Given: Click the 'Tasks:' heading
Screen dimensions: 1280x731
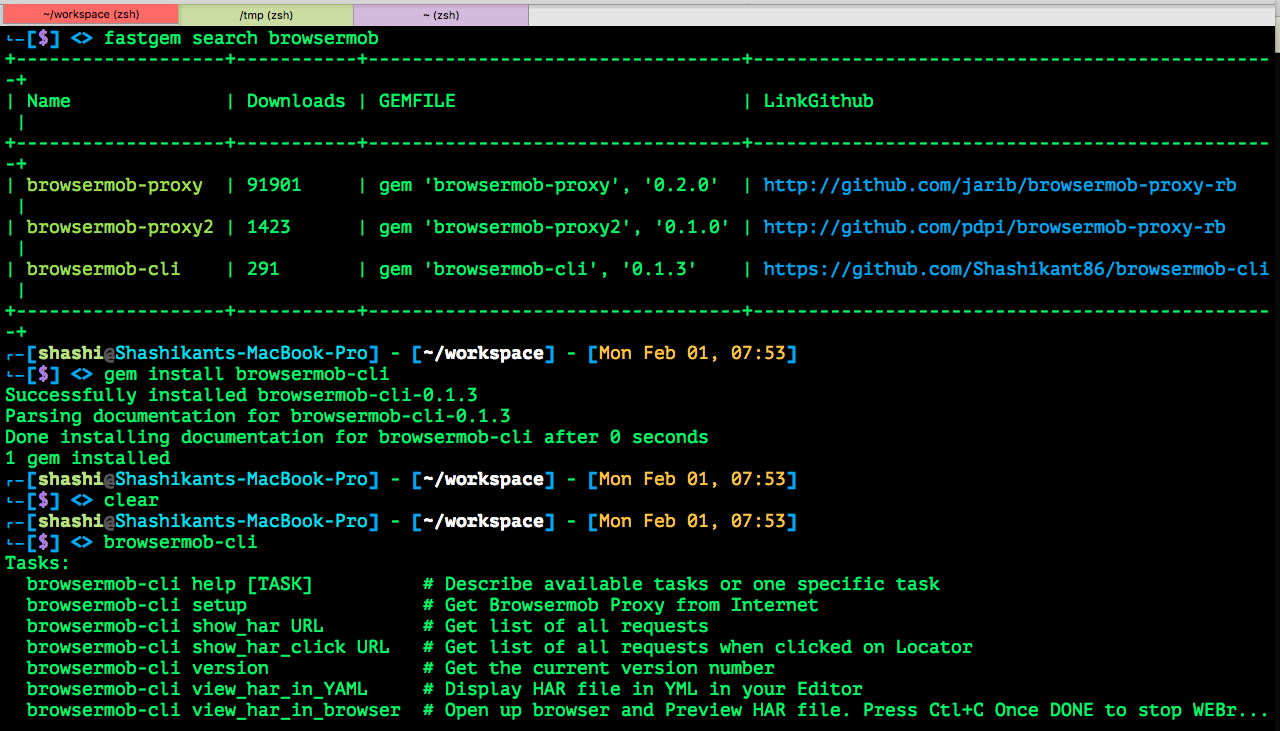Looking at the screenshot, I should tap(38, 563).
